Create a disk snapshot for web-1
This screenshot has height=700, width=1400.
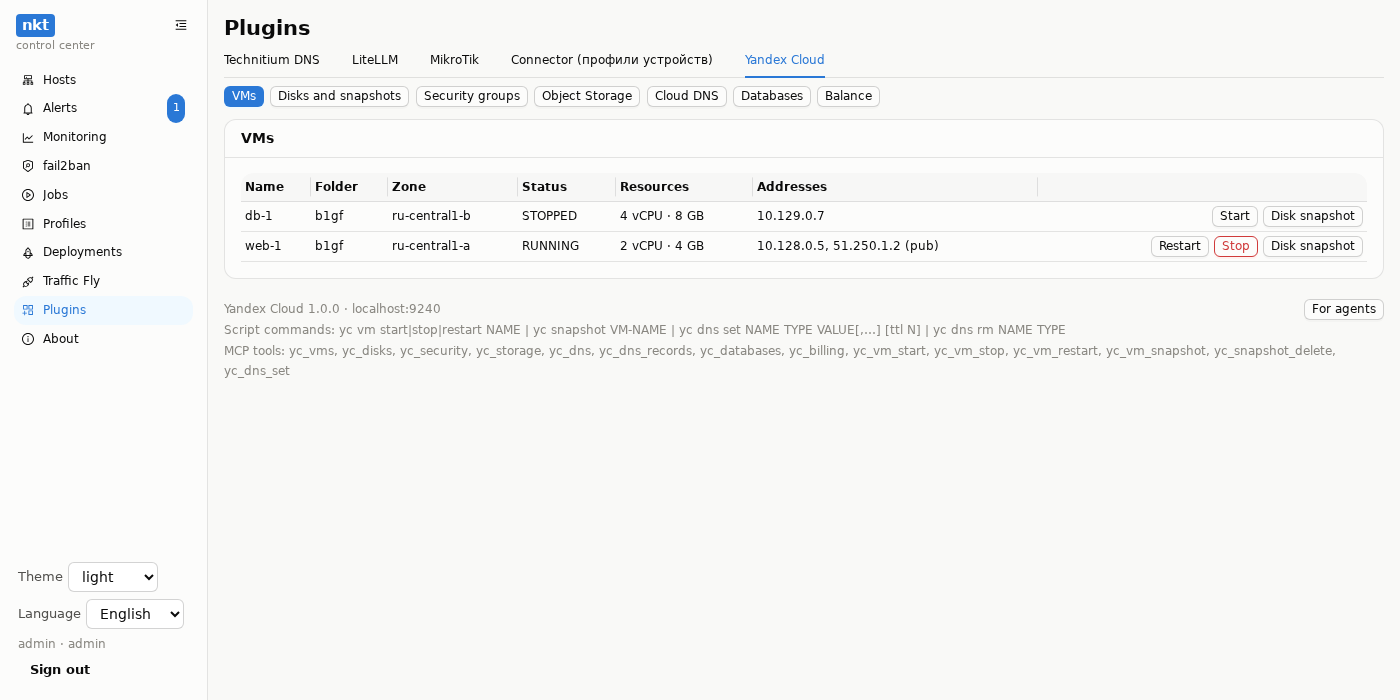point(1313,246)
